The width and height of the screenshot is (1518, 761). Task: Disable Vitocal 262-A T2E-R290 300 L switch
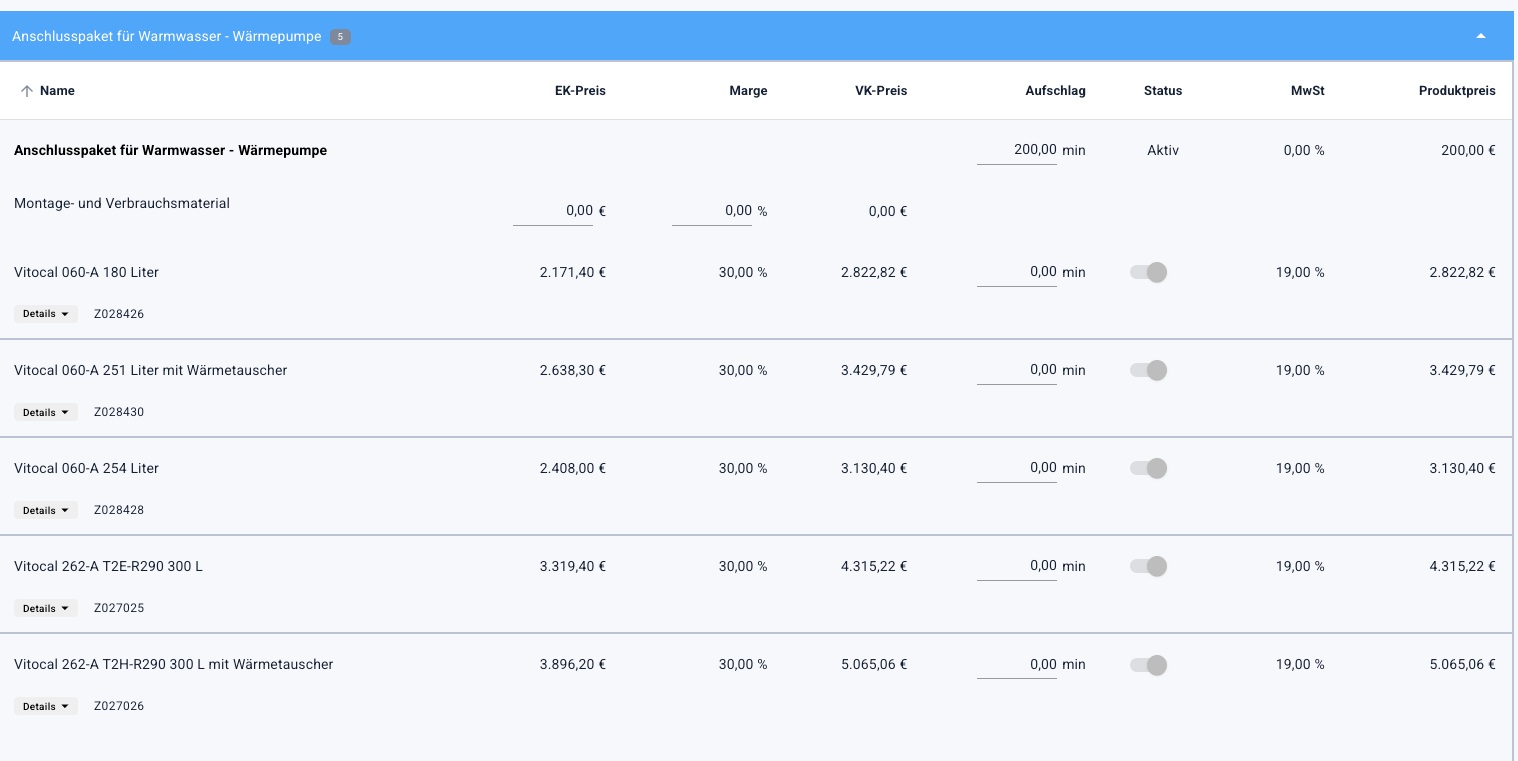coord(1148,566)
